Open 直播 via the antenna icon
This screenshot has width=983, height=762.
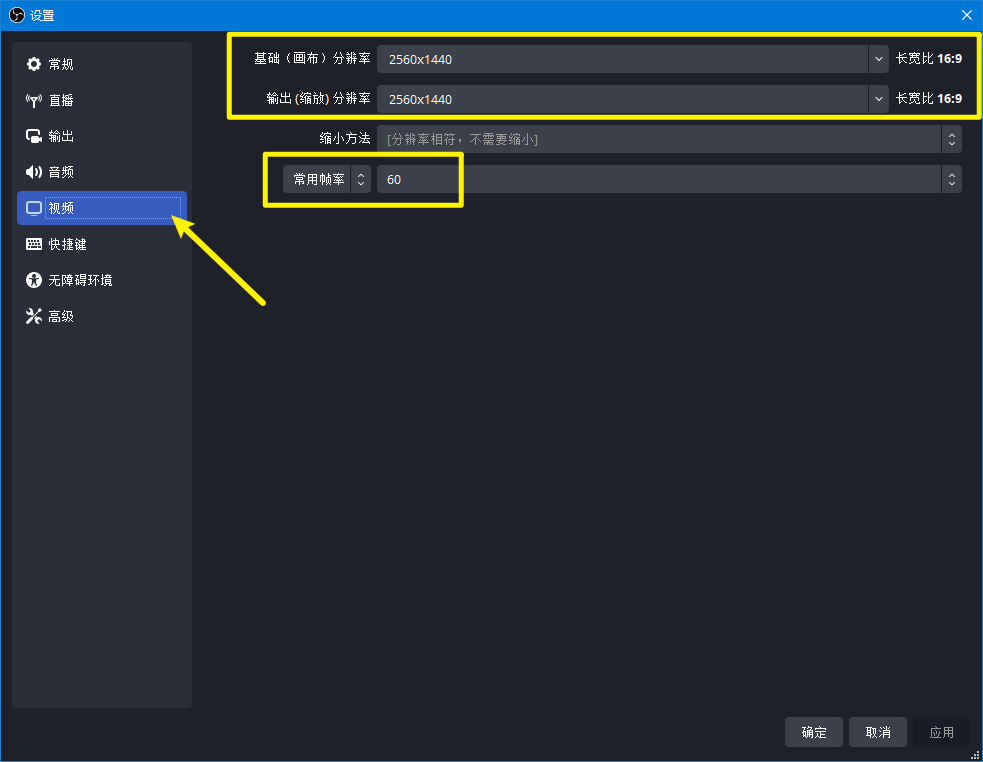click(x=34, y=100)
